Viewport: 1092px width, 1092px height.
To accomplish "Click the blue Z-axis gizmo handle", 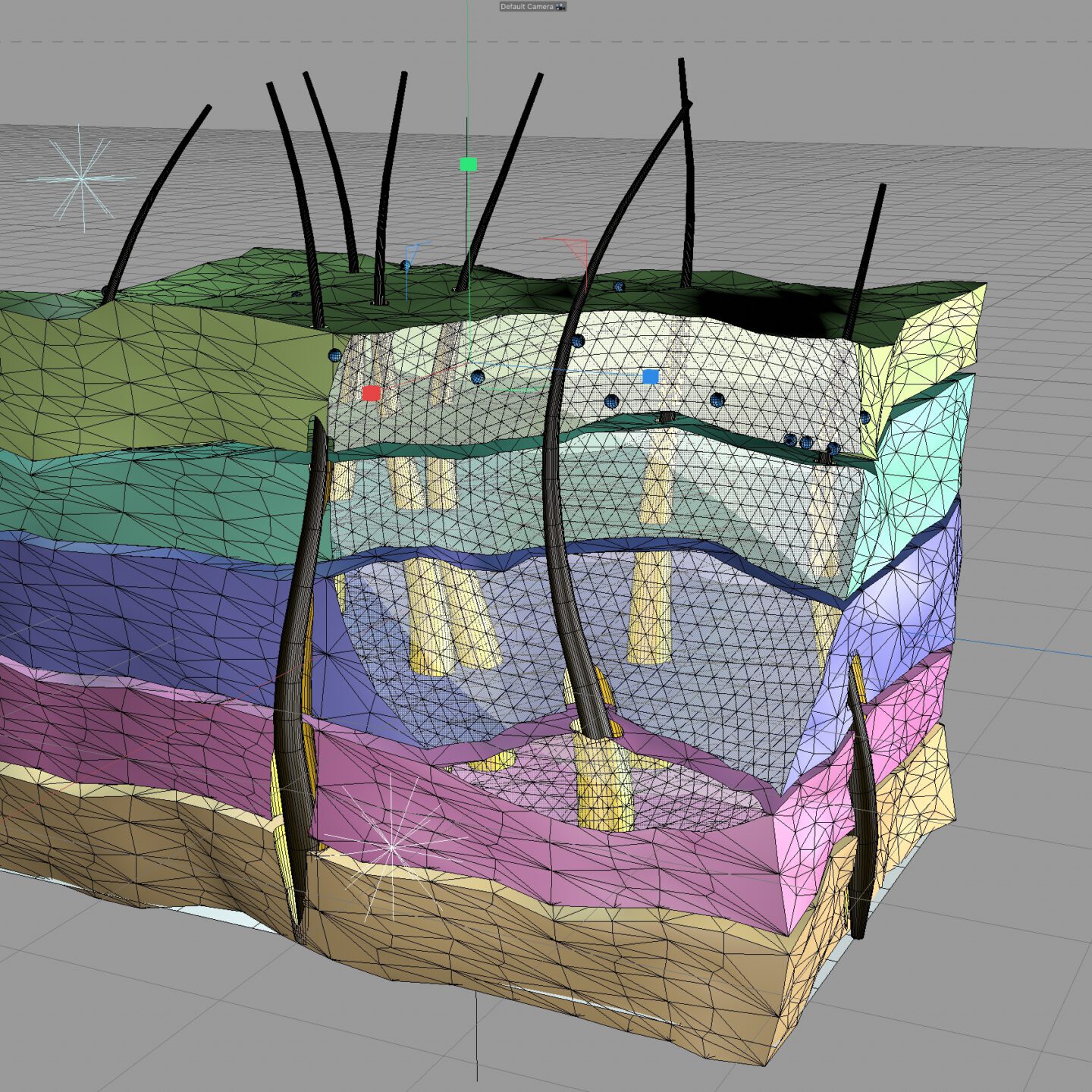I will (x=650, y=377).
